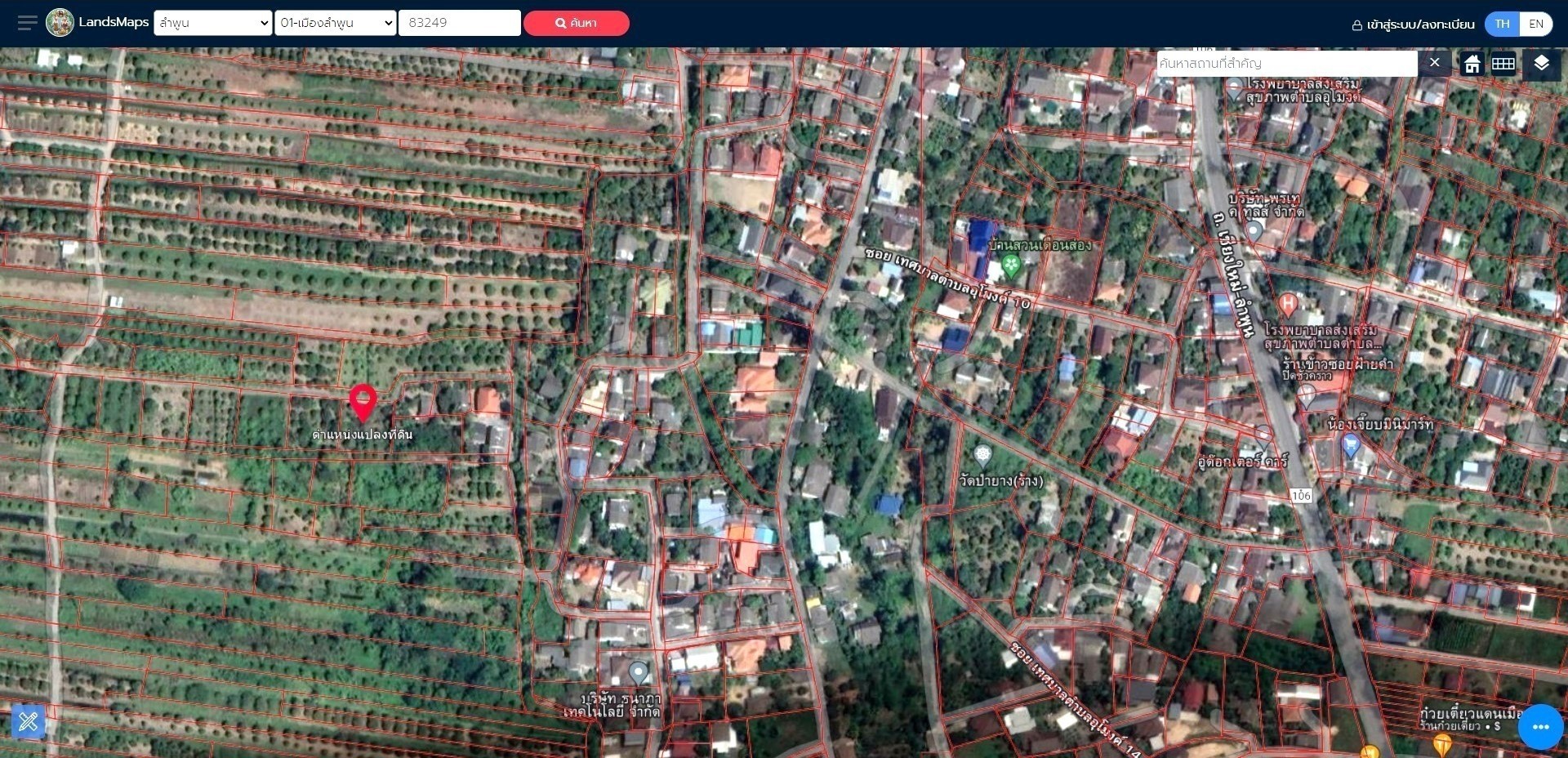Image resolution: width=1568 pixels, height=758 pixels.
Task: Open the measurement ruler tool
Action: click(x=29, y=721)
